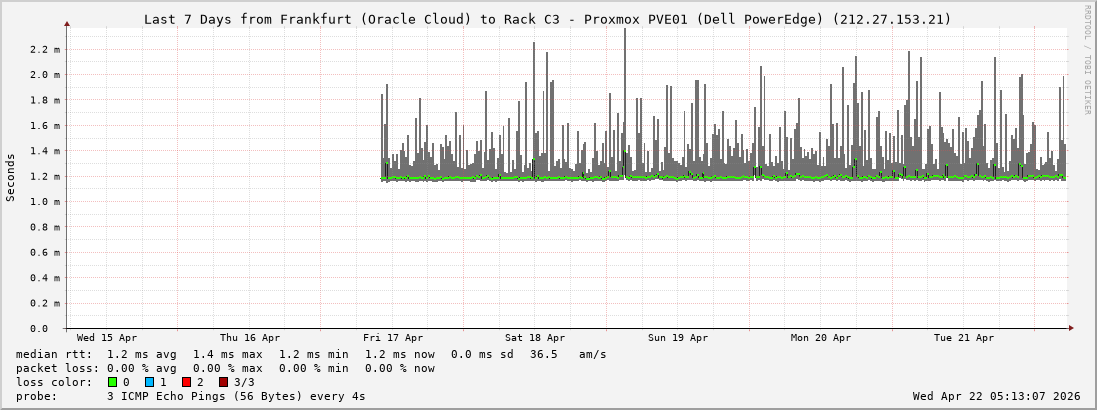Click the Sat 18 Apr axis label
Viewport: 1097px width, 410px height.
pos(535,338)
